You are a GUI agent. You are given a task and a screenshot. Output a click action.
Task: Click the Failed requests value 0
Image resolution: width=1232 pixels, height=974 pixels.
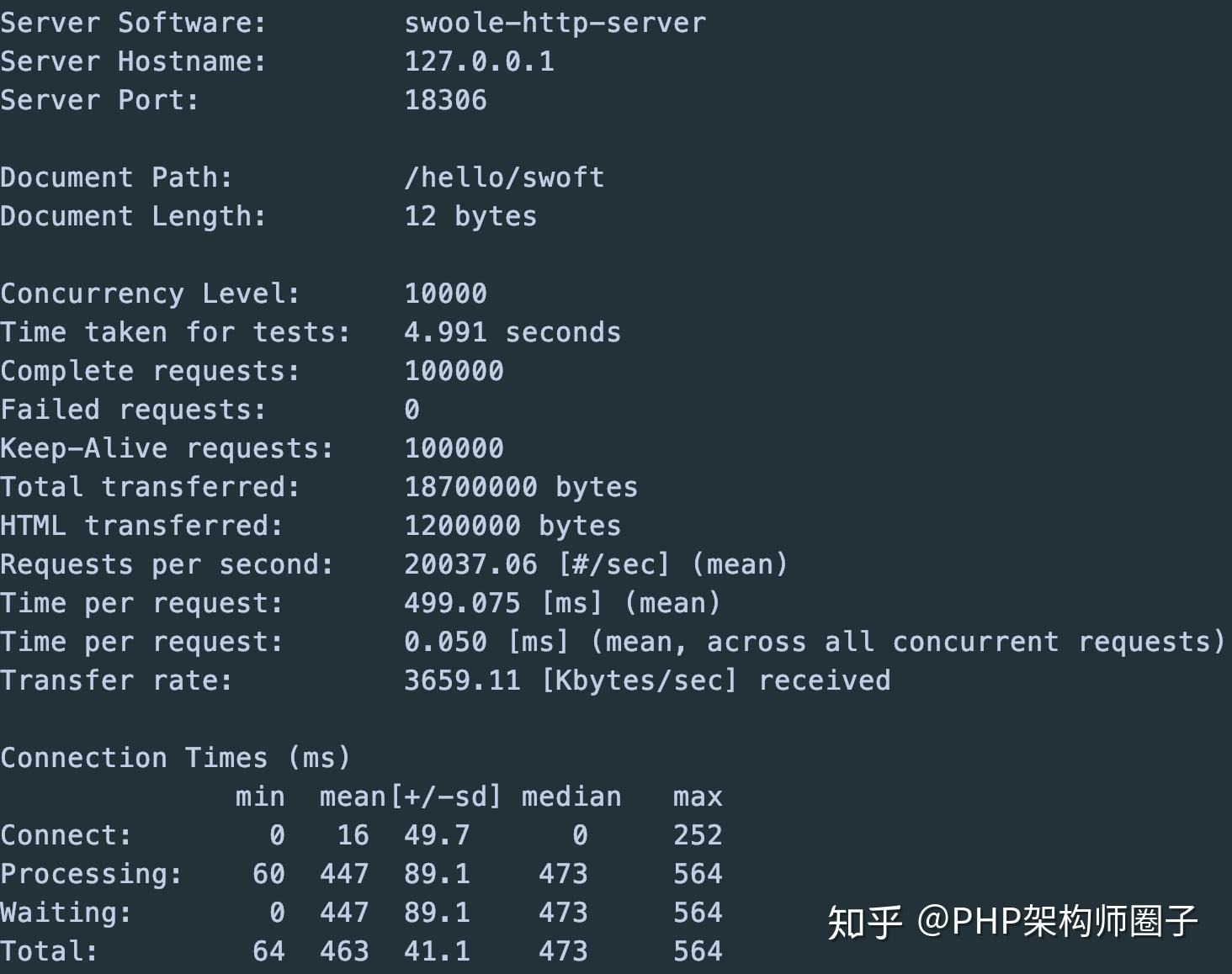point(412,410)
